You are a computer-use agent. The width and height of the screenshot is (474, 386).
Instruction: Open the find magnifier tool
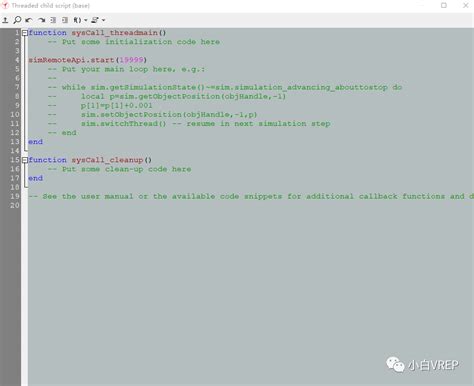[x=17, y=20]
